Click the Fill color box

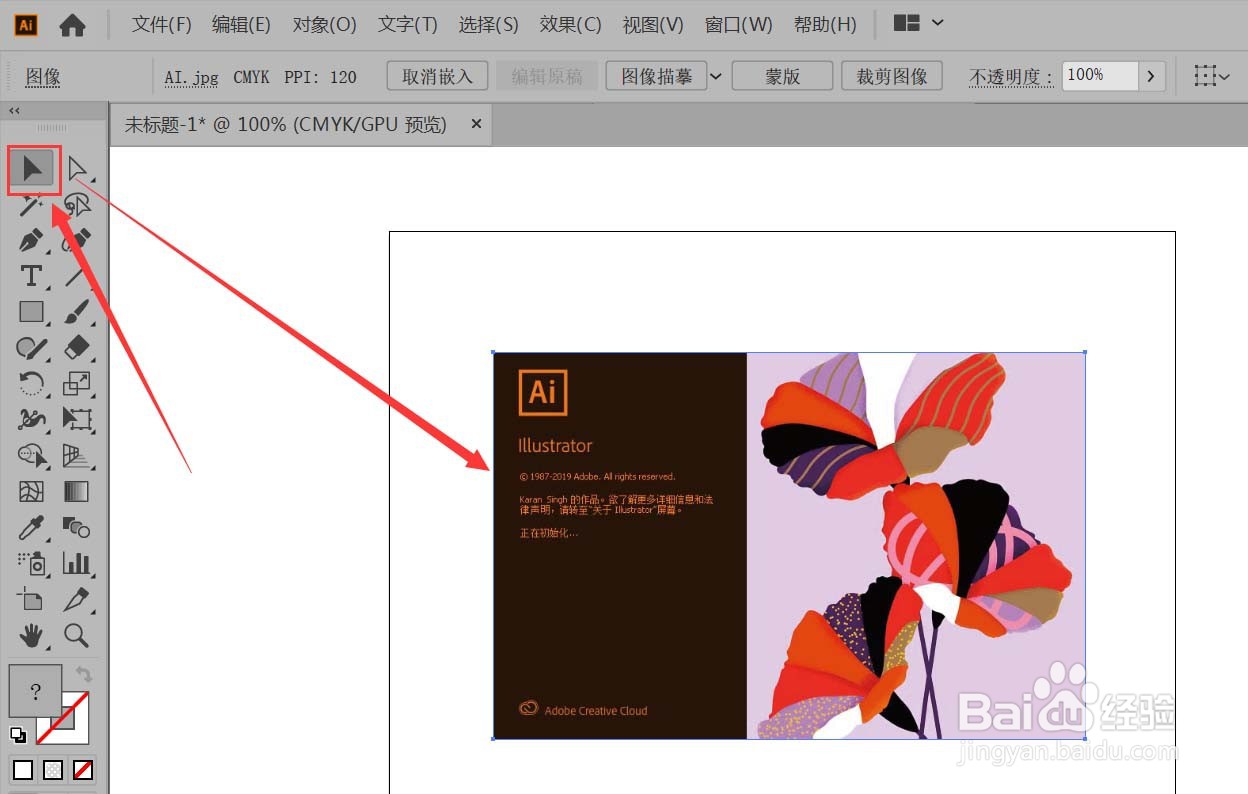[x=35, y=691]
